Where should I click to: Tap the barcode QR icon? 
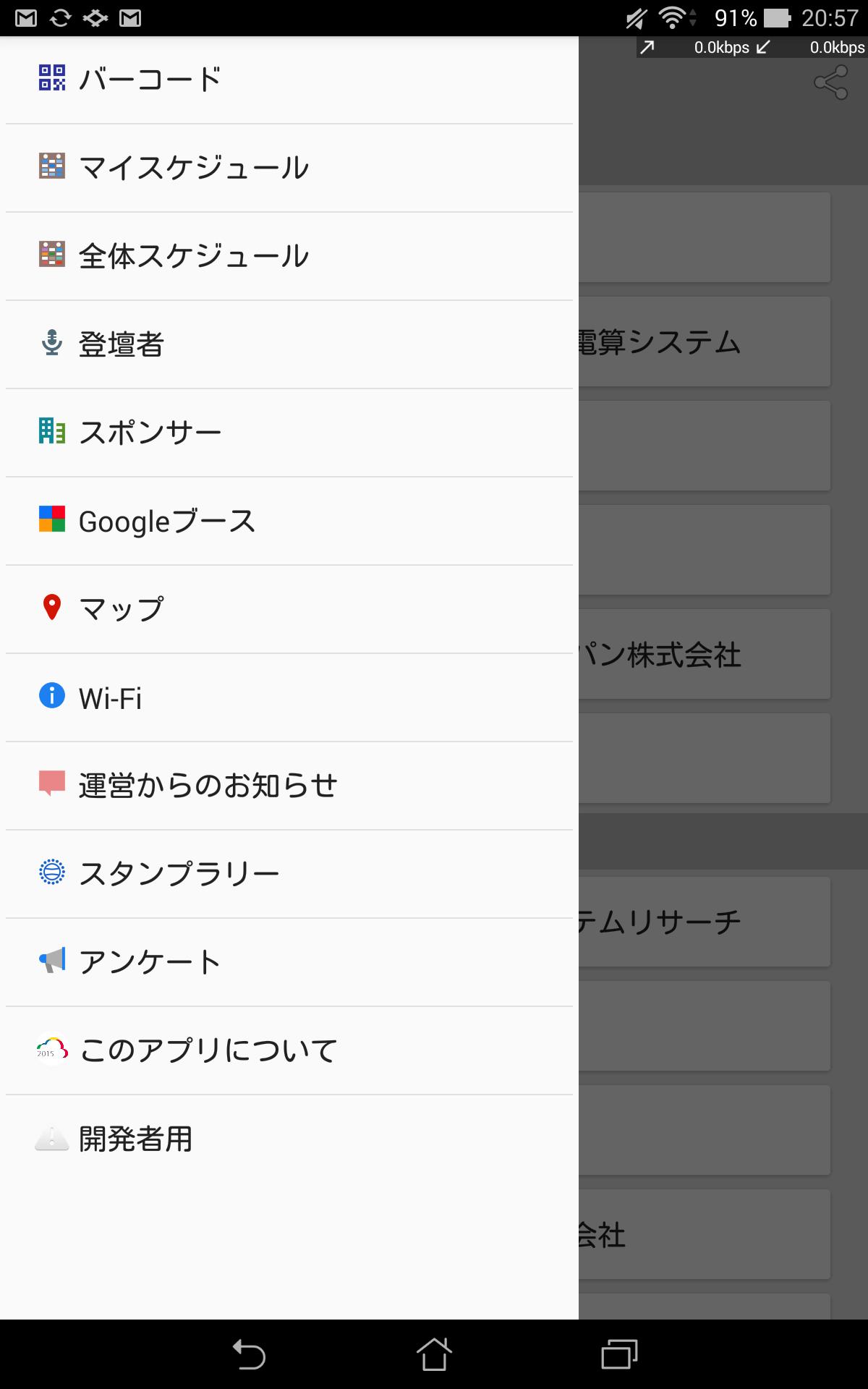(52, 78)
